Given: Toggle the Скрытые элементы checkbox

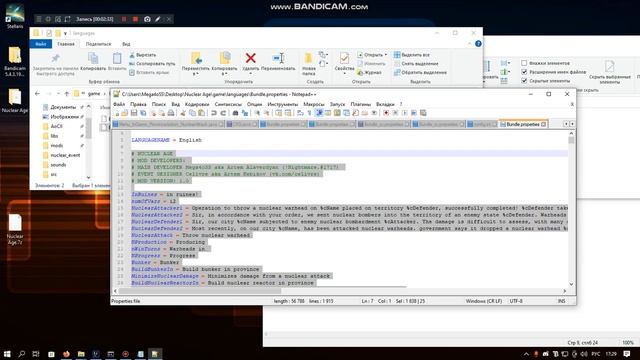Looking at the screenshot, I should [524, 81].
